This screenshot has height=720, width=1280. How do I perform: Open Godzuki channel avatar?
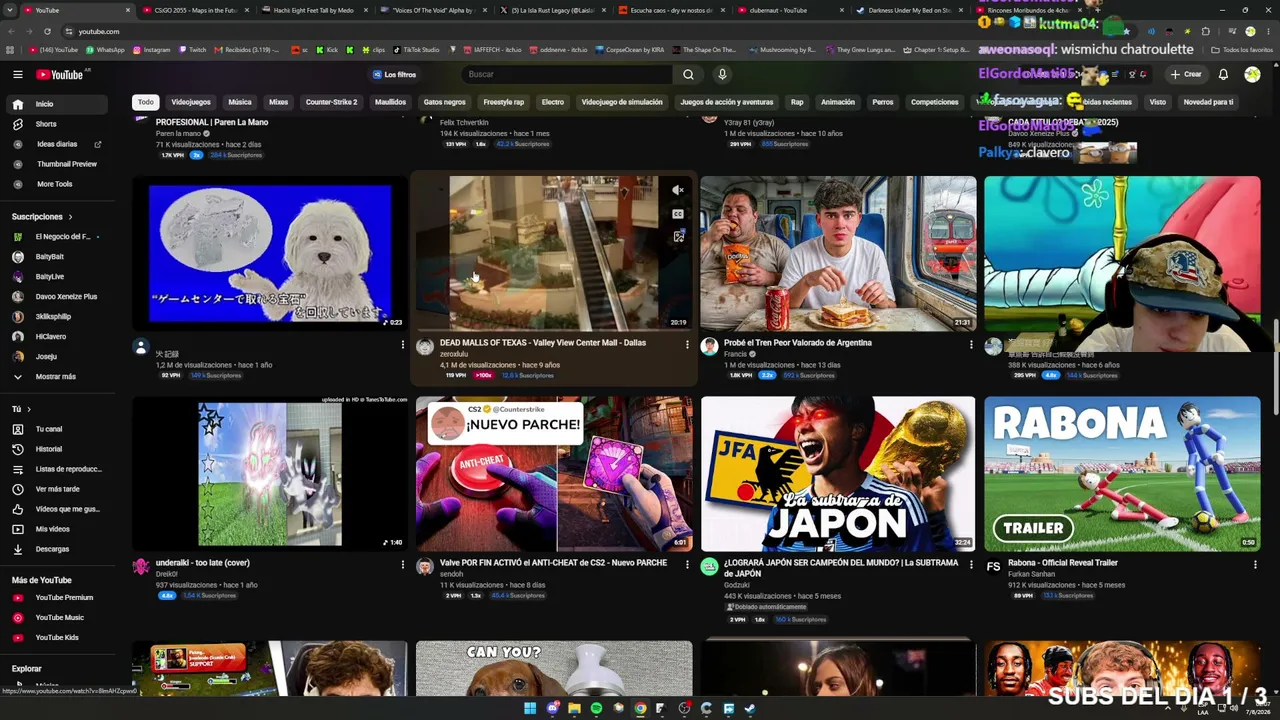click(709, 566)
